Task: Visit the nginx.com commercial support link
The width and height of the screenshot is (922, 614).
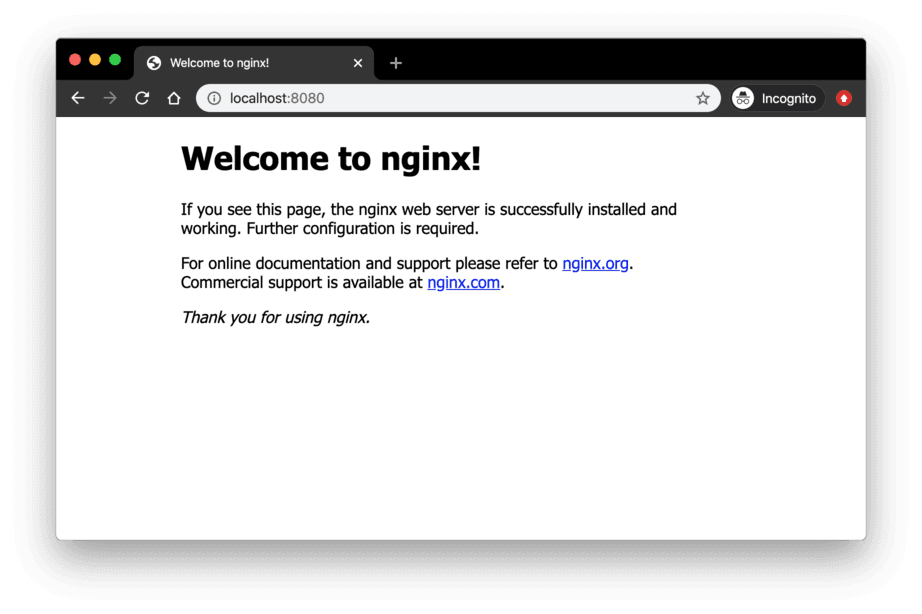Action: click(463, 282)
